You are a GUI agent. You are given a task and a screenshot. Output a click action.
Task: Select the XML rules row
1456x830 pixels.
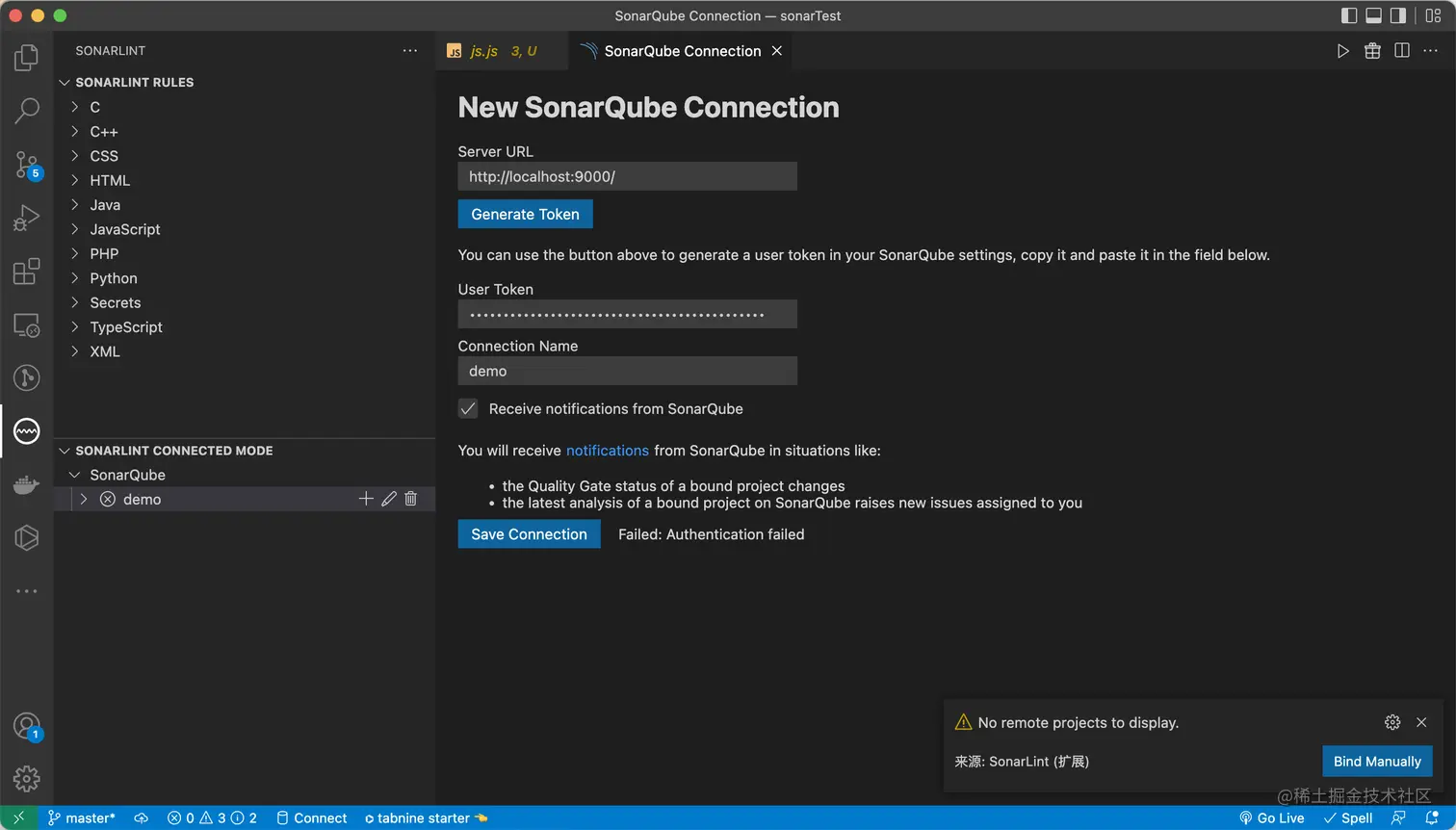pyautogui.click(x=245, y=351)
